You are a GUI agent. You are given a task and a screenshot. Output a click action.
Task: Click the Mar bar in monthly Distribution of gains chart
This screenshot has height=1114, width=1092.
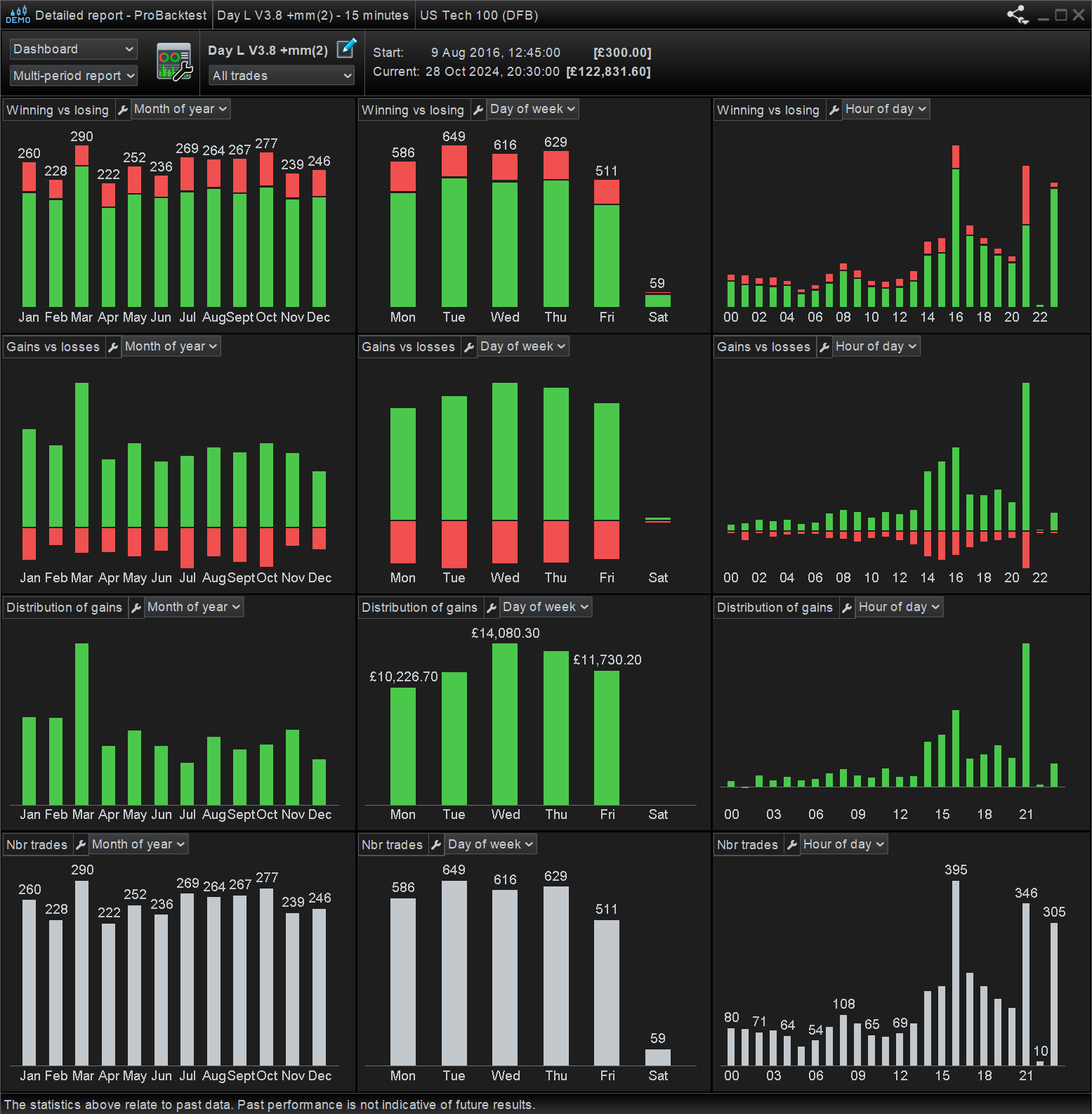pyautogui.click(x=81, y=724)
